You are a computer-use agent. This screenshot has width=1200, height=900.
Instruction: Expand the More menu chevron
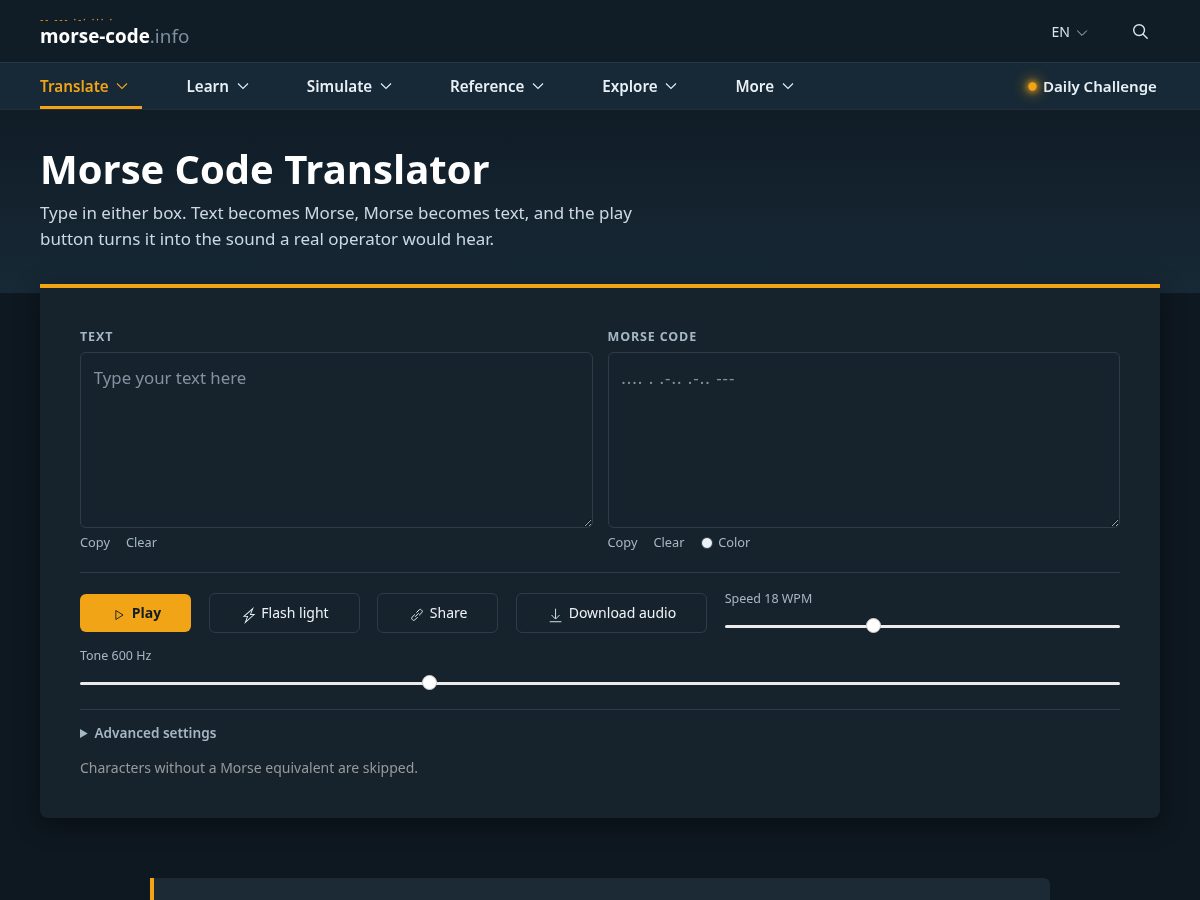tap(788, 86)
